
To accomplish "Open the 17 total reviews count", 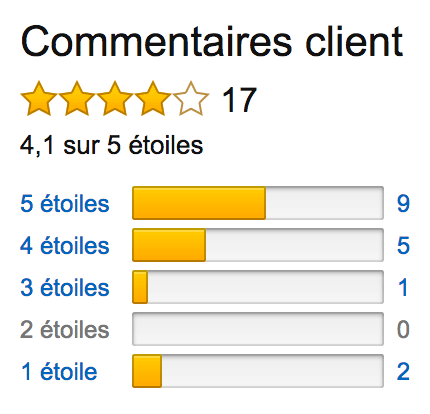I will (x=239, y=99).
